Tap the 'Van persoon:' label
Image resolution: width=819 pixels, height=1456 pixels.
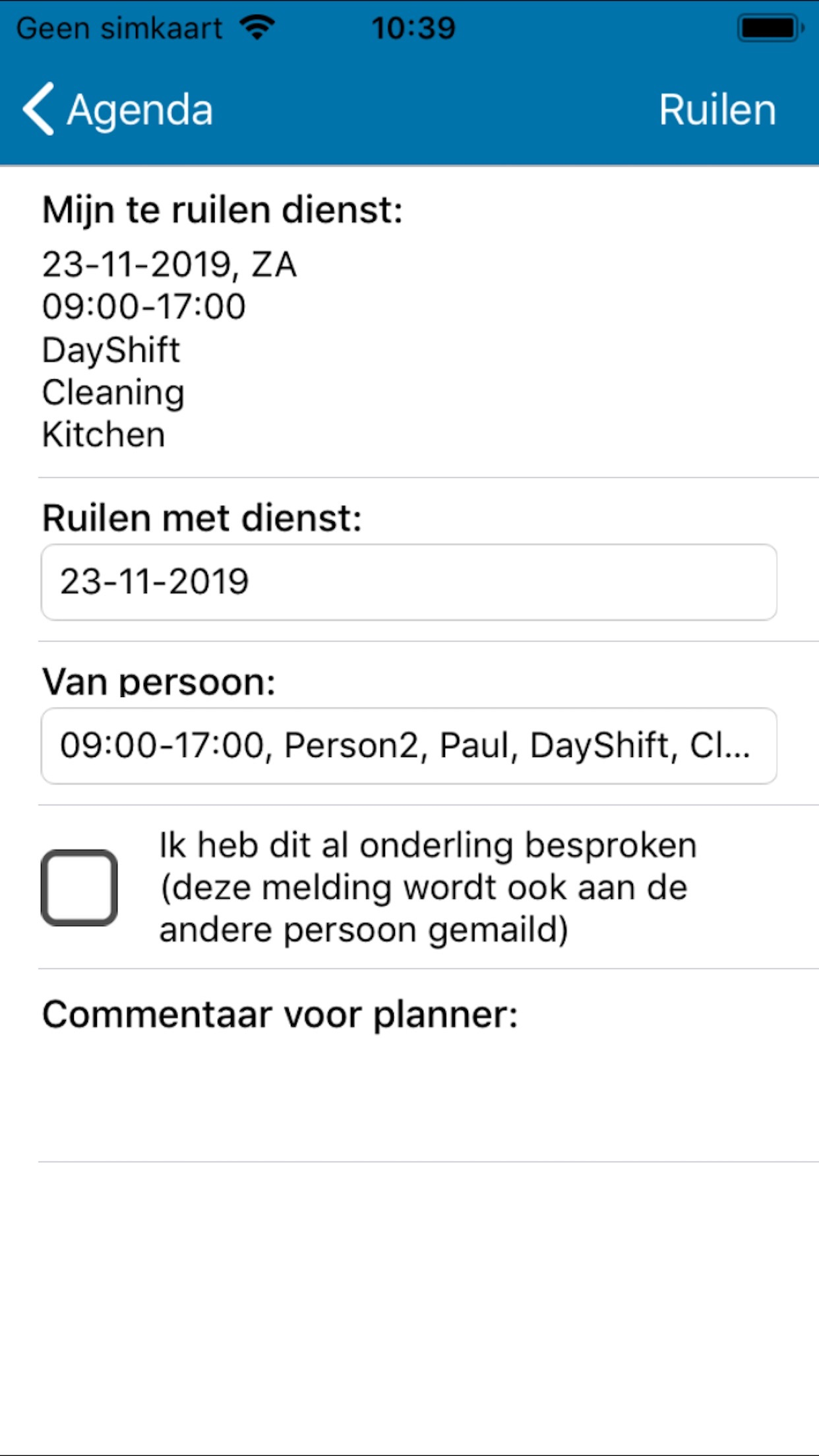[158, 682]
